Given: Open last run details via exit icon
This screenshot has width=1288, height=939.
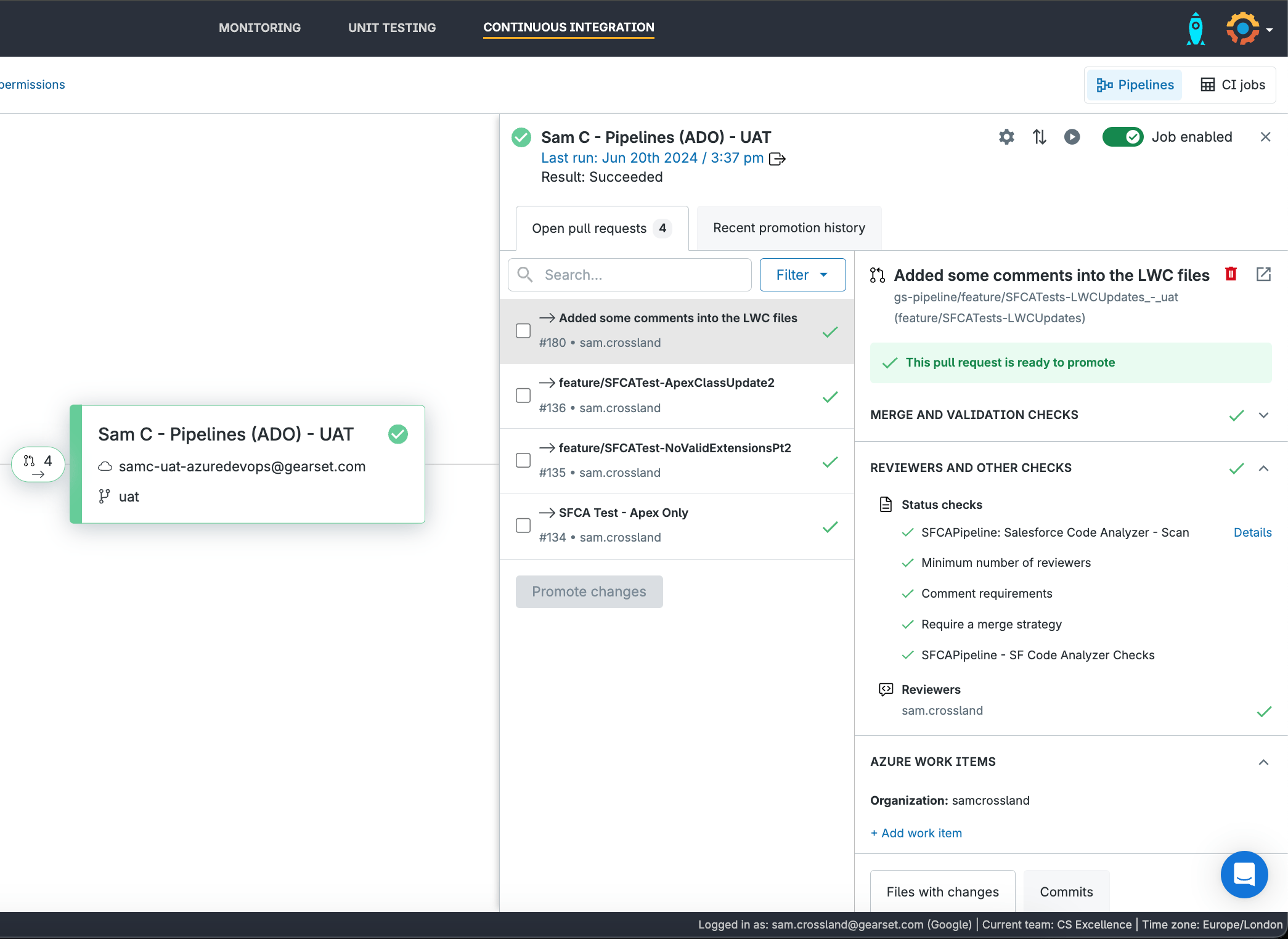Looking at the screenshot, I should (x=778, y=159).
